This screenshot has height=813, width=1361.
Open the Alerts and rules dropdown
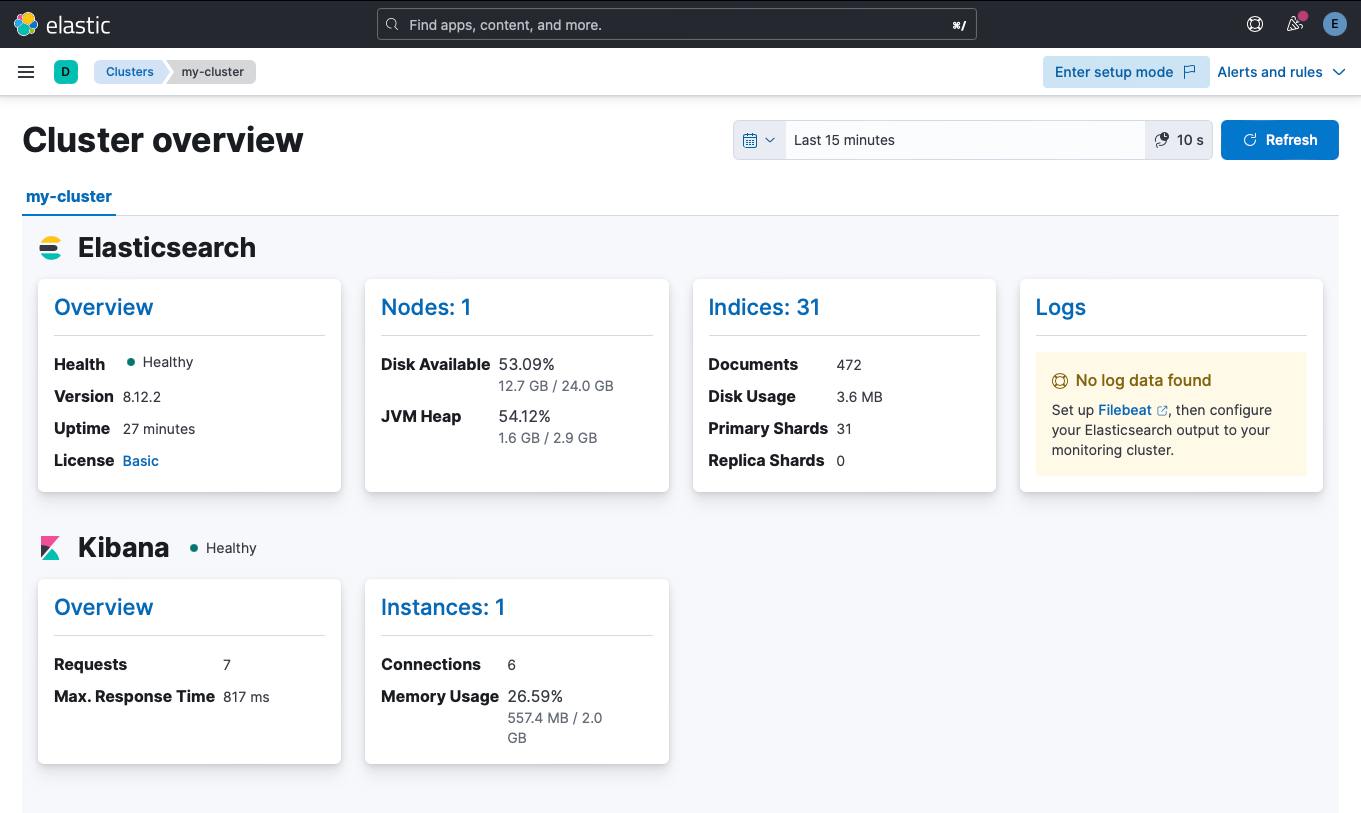(1281, 72)
